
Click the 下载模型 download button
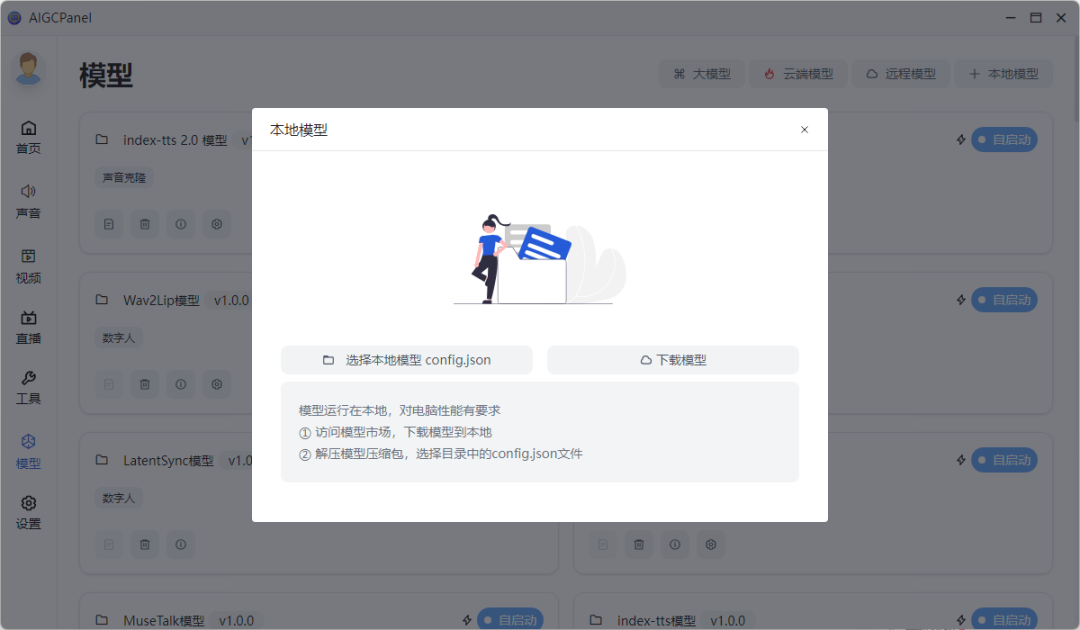click(x=672, y=359)
